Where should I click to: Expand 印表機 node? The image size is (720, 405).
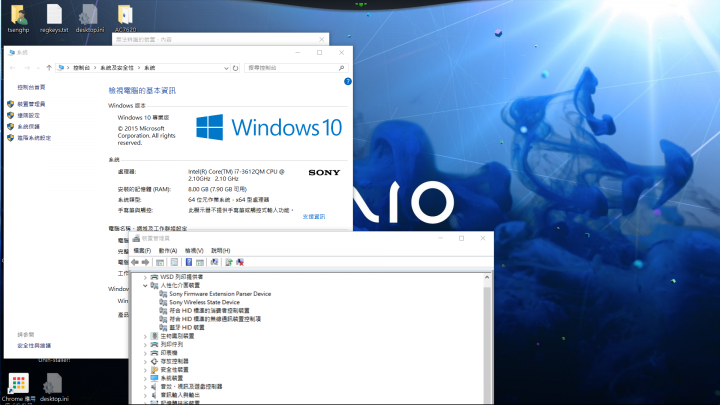pos(145,353)
